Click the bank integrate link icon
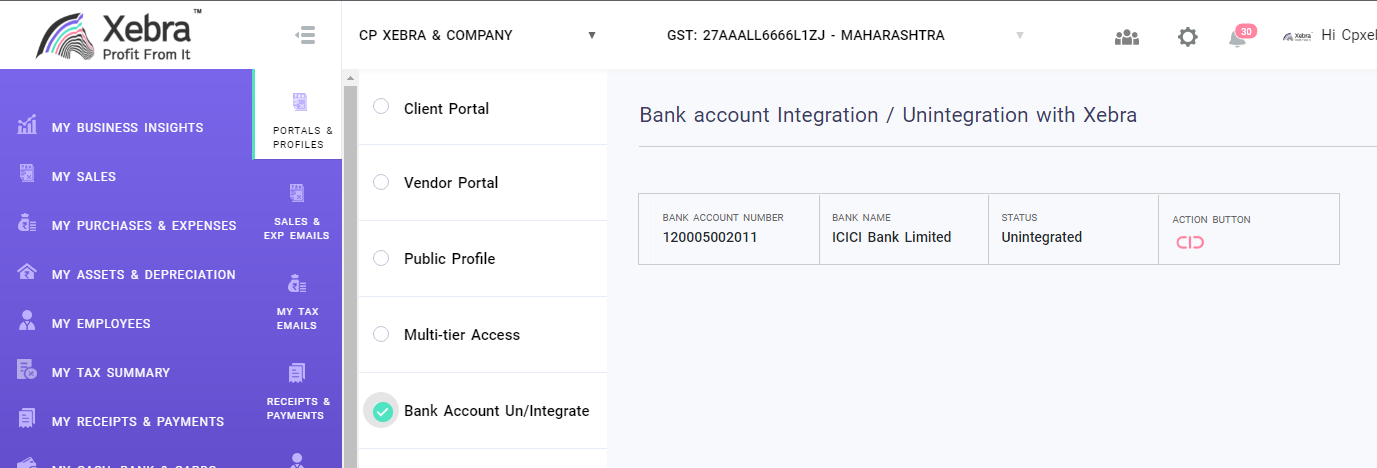Screen dimensions: 1377x468 pyautogui.click(x=1189, y=242)
